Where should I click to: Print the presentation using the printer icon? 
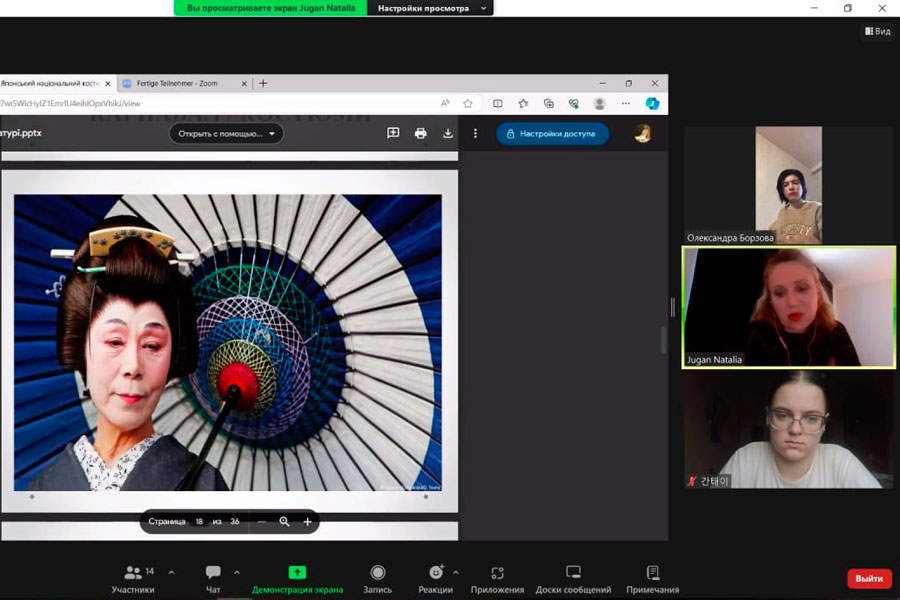tap(420, 133)
